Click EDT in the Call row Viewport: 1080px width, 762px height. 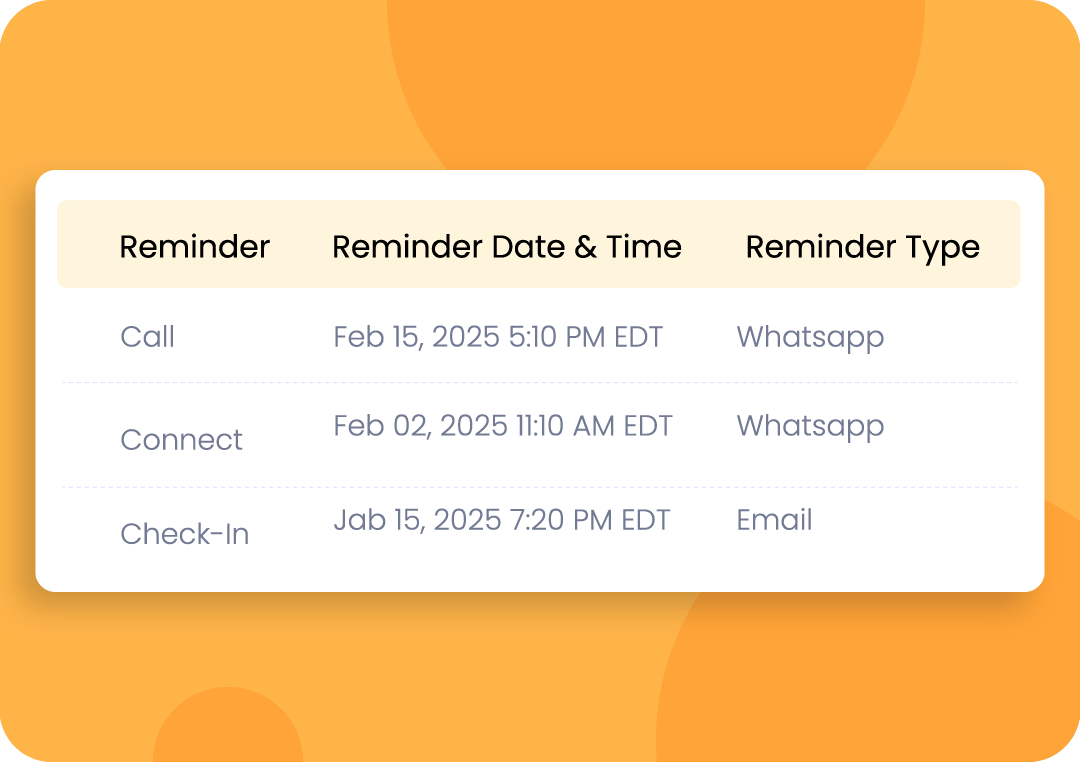638,338
